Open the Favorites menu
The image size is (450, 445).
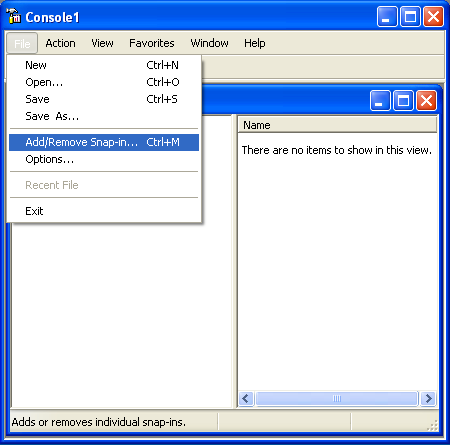(x=152, y=43)
